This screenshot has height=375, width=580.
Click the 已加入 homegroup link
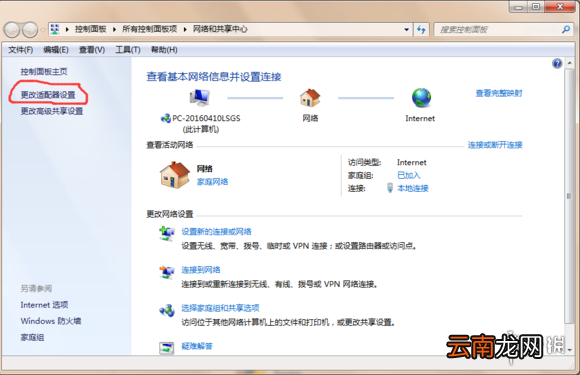[x=408, y=175]
